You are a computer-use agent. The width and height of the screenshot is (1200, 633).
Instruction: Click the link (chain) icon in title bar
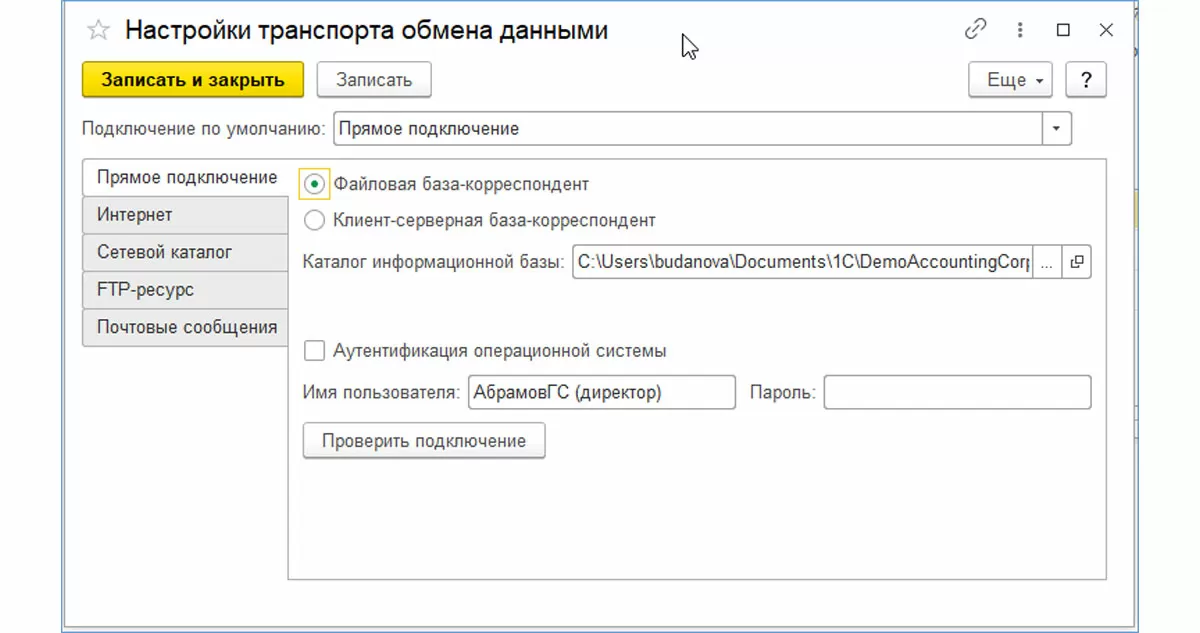pyautogui.click(x=975, y=30)
